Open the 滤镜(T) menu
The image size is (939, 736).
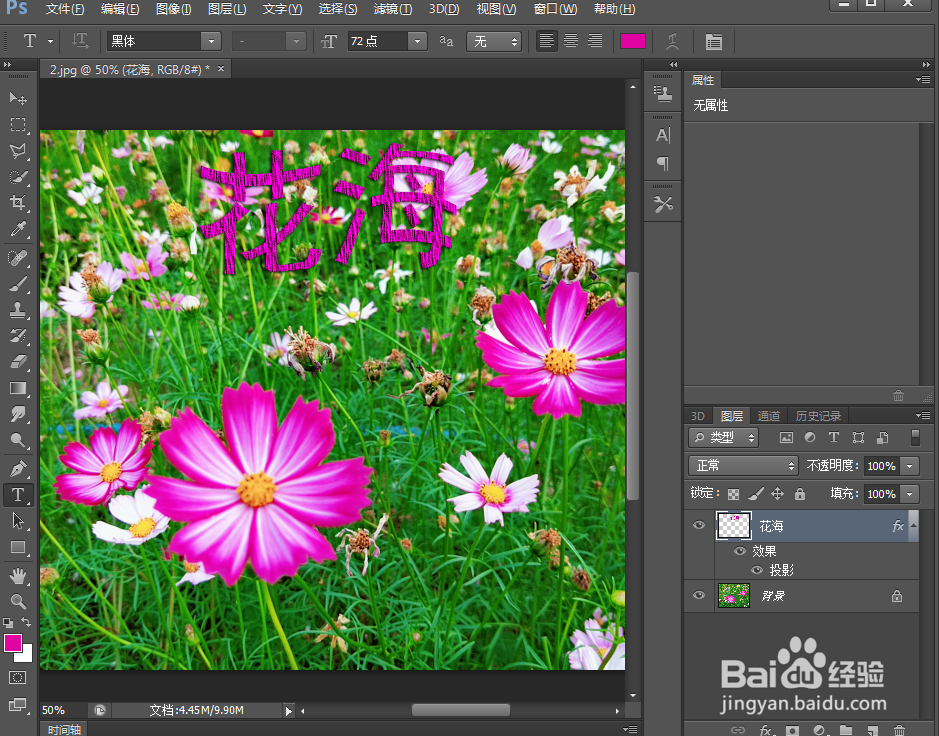(392, 9)
